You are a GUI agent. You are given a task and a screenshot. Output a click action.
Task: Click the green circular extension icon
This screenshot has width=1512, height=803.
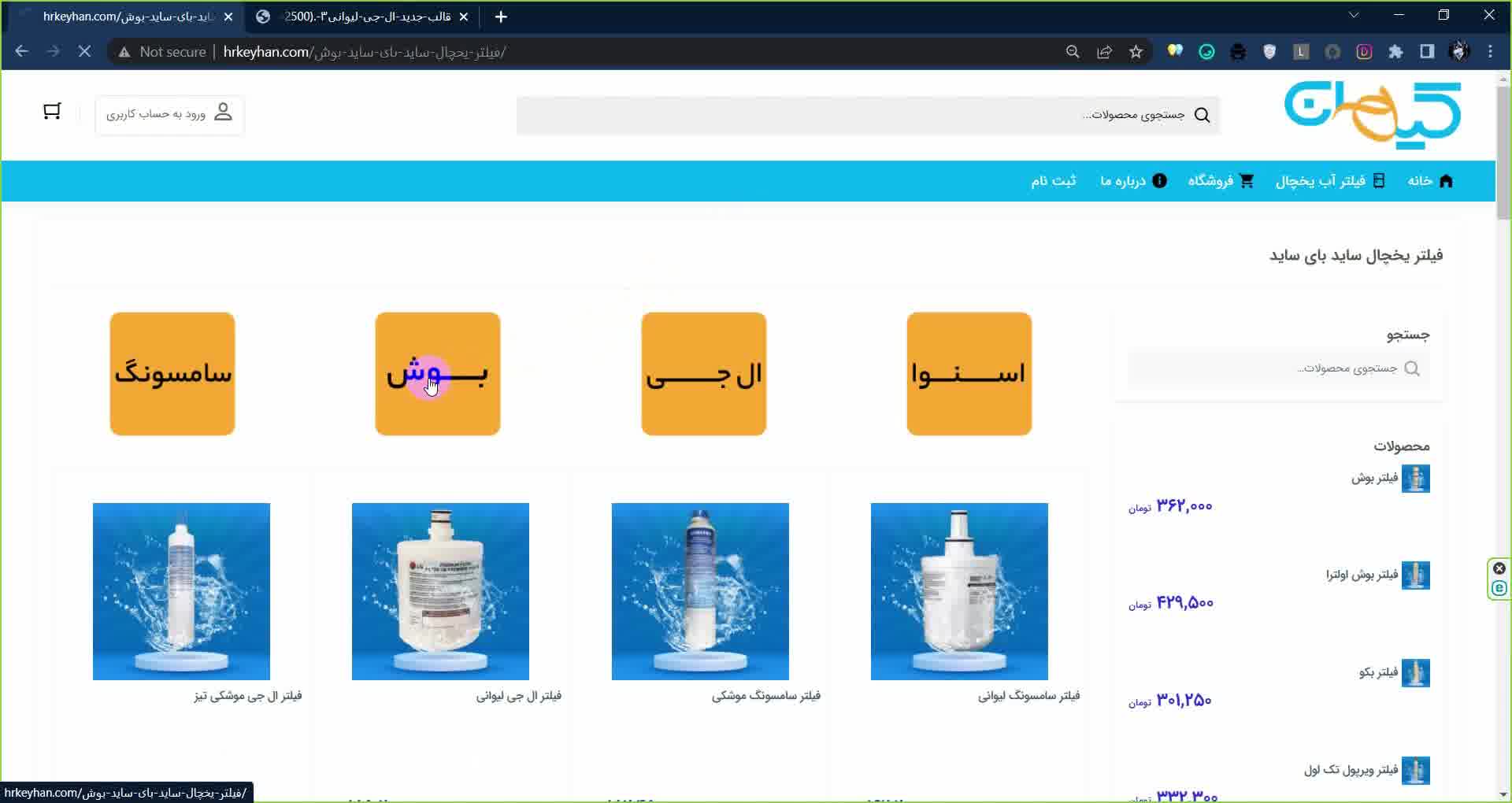pyautogui.click(x=1206, y=52)
